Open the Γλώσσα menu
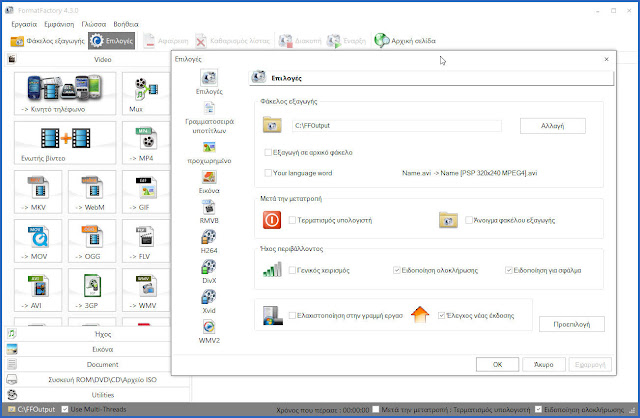640x418 pixels. click(x=93, y=24)
